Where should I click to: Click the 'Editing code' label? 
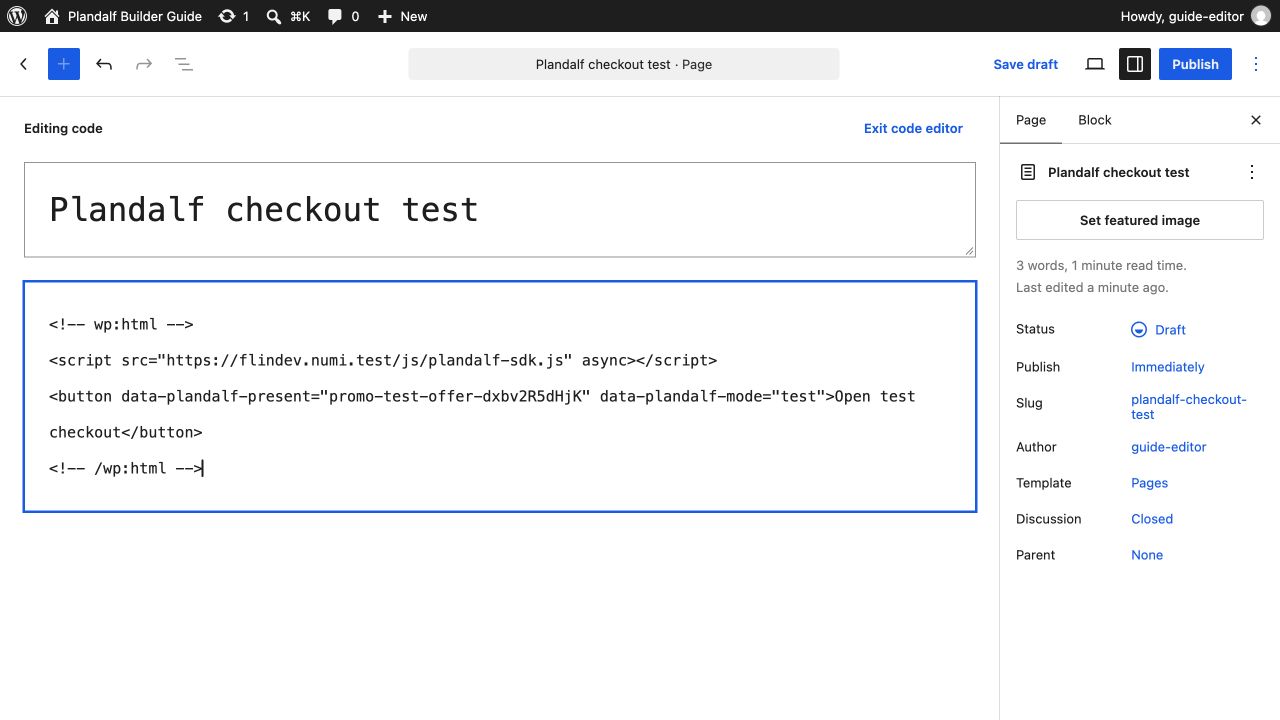63,128
